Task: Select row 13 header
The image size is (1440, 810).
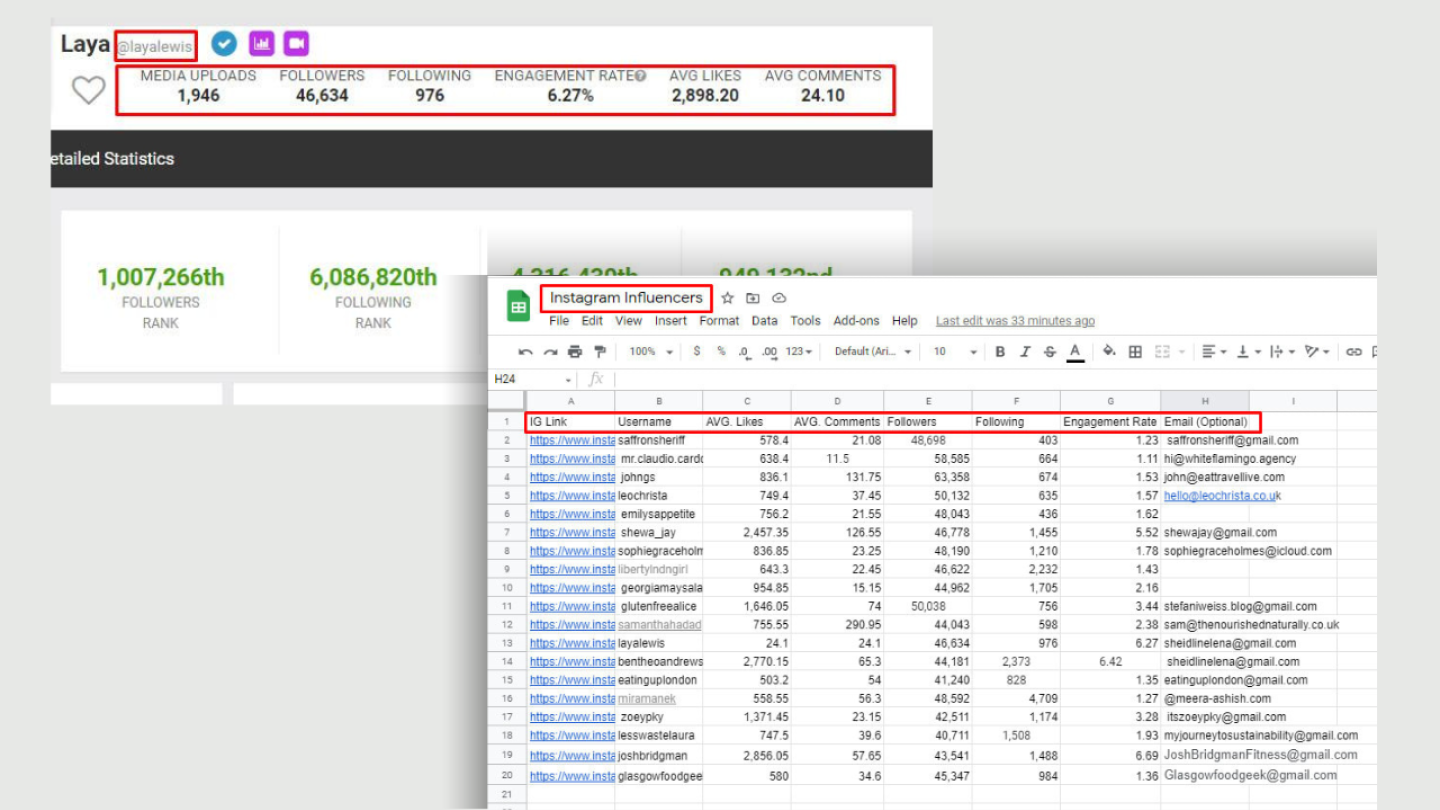Action: click(x=507, y=643)
